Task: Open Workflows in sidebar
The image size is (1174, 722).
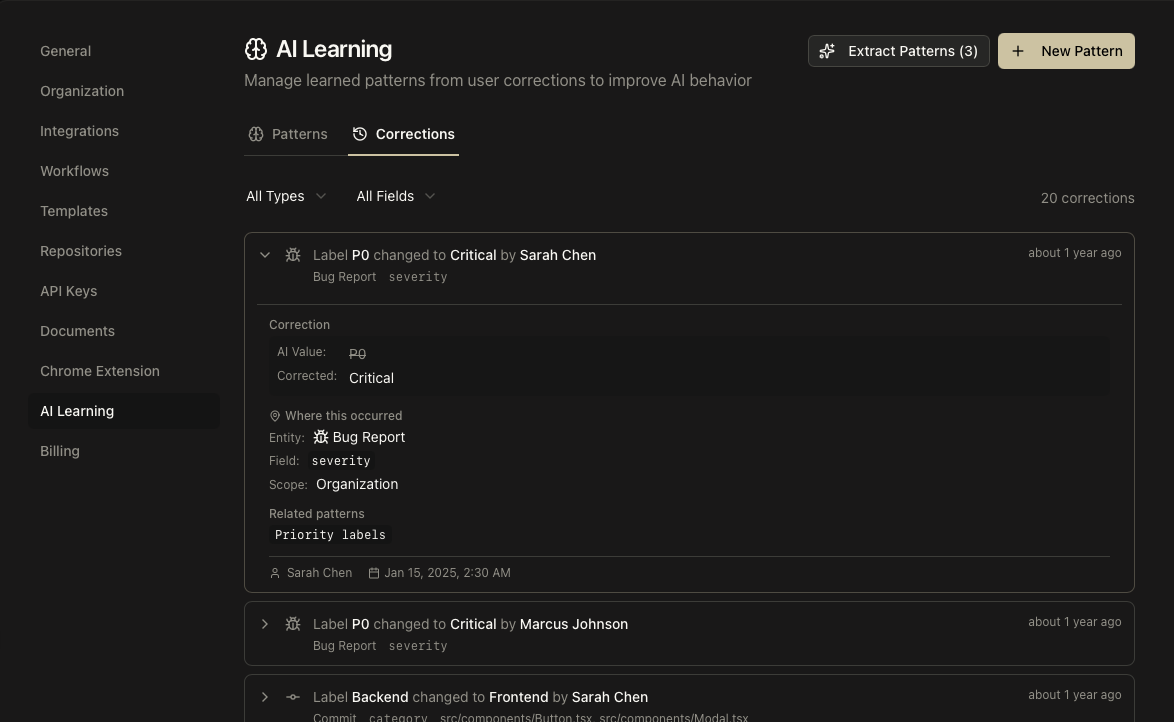Action: (74, 172)
